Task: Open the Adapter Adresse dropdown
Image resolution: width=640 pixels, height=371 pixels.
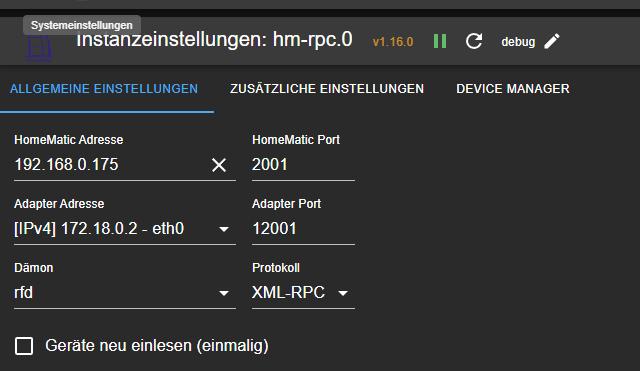Action: [x=125, y=229]
